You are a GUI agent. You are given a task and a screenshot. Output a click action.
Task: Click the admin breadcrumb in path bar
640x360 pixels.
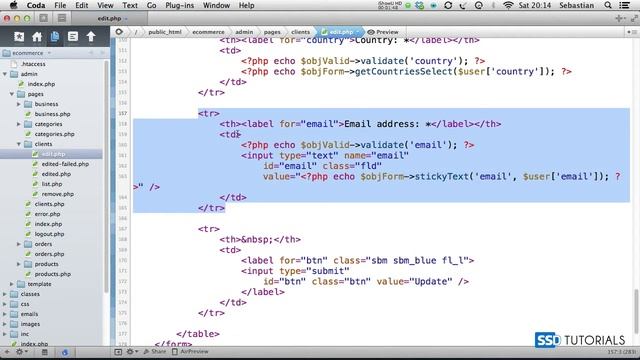(x=244, y=32)
